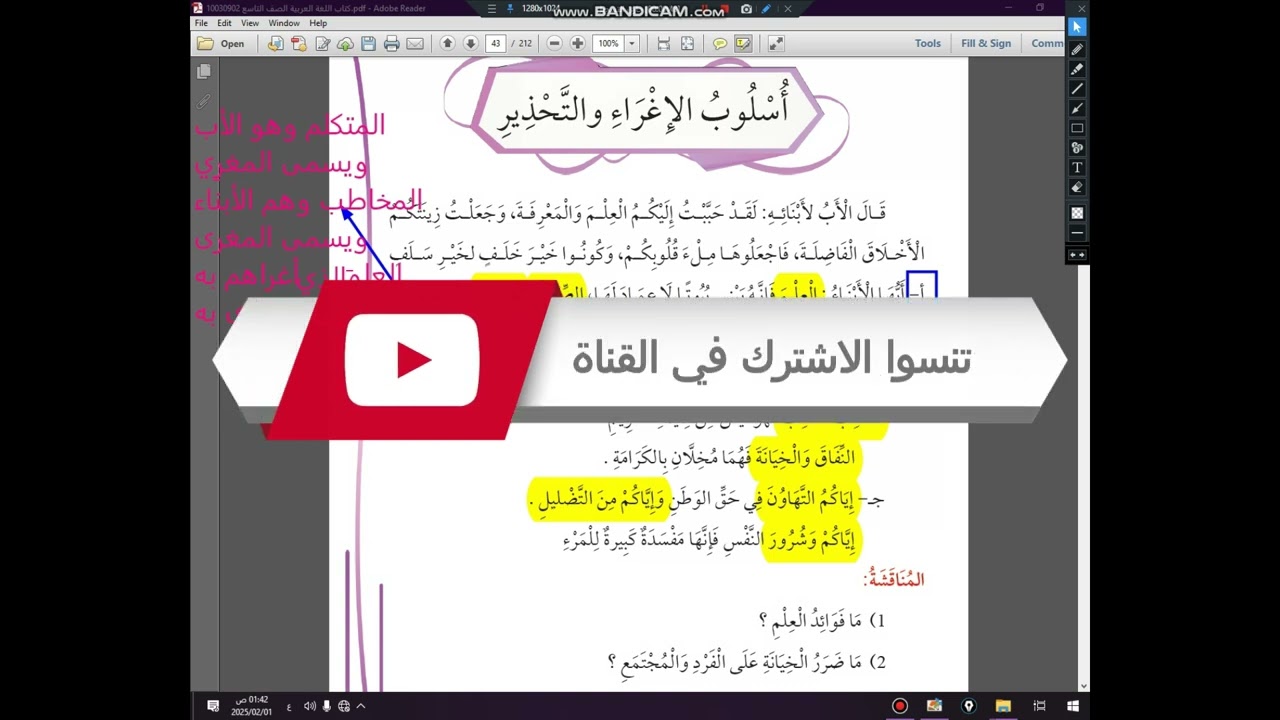Go to next page with down arrow

coord(470,43)
